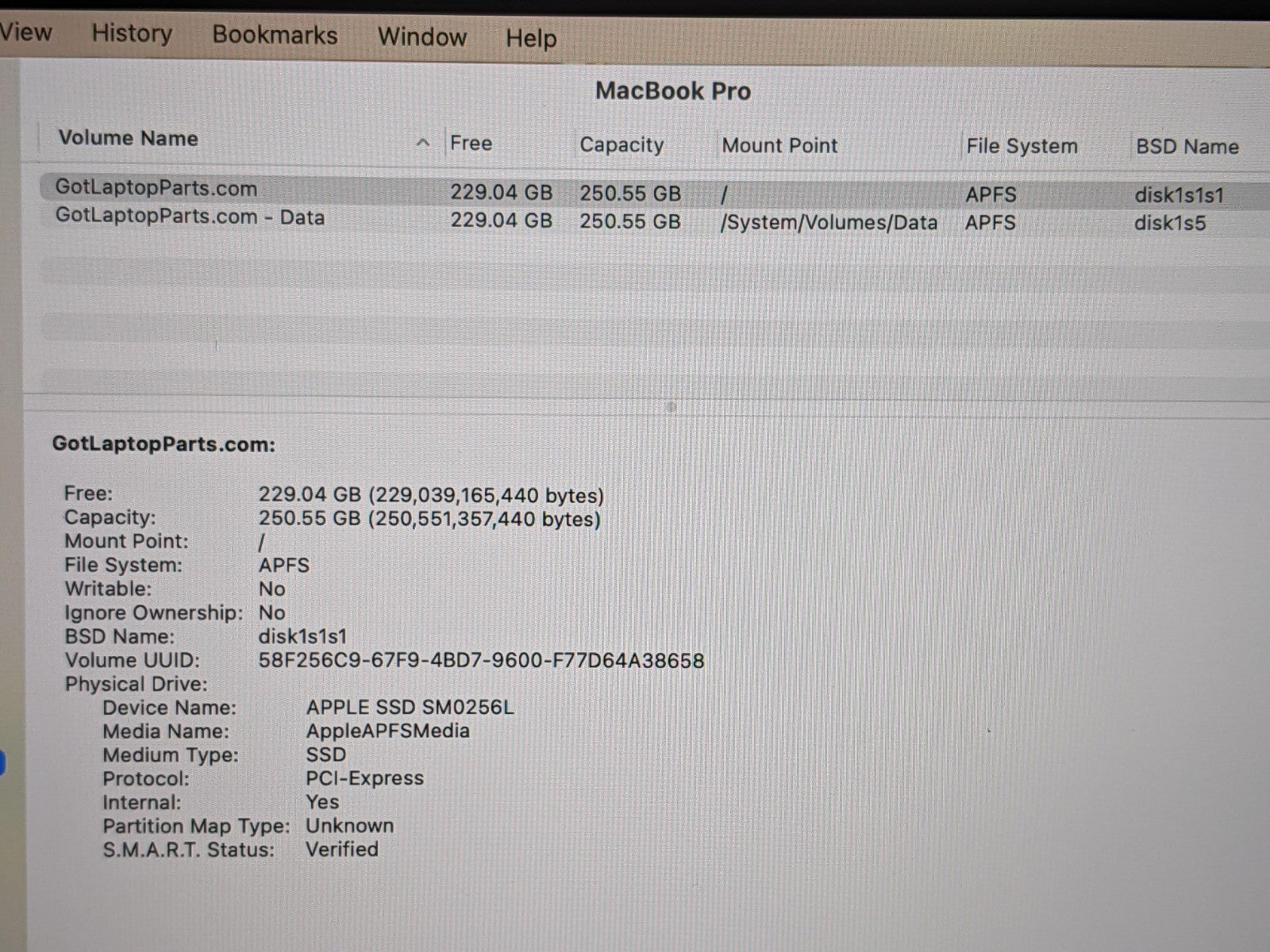The height and width of the screenshot is (952, 1270).
Task: Sort volumes by the Capacity column header
Action: pos(621,144)
